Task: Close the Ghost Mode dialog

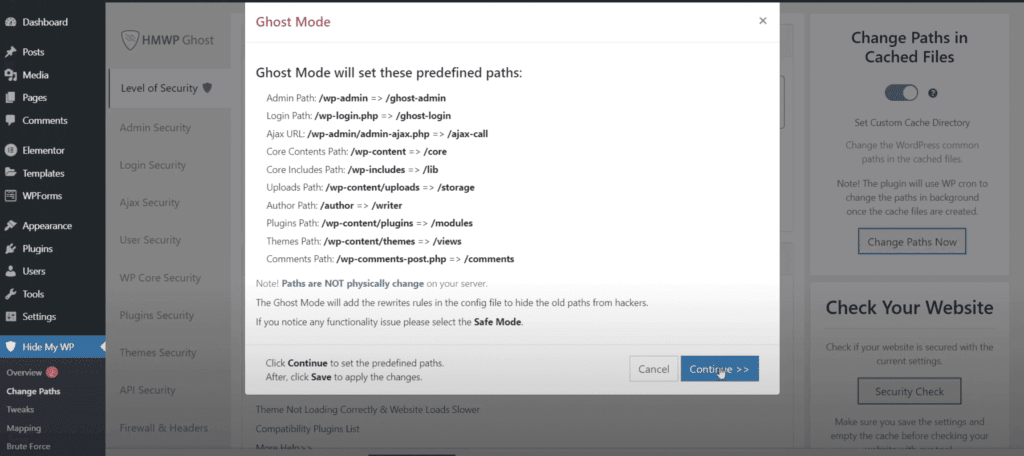Action: tap(763, 20)
